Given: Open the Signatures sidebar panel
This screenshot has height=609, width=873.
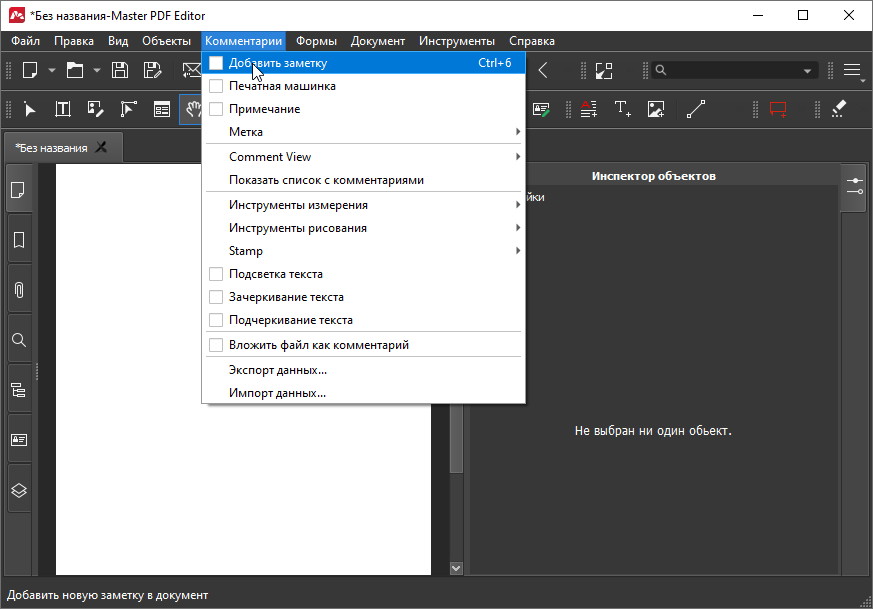Looking at the screenshot, I should [x=19, y=440].
